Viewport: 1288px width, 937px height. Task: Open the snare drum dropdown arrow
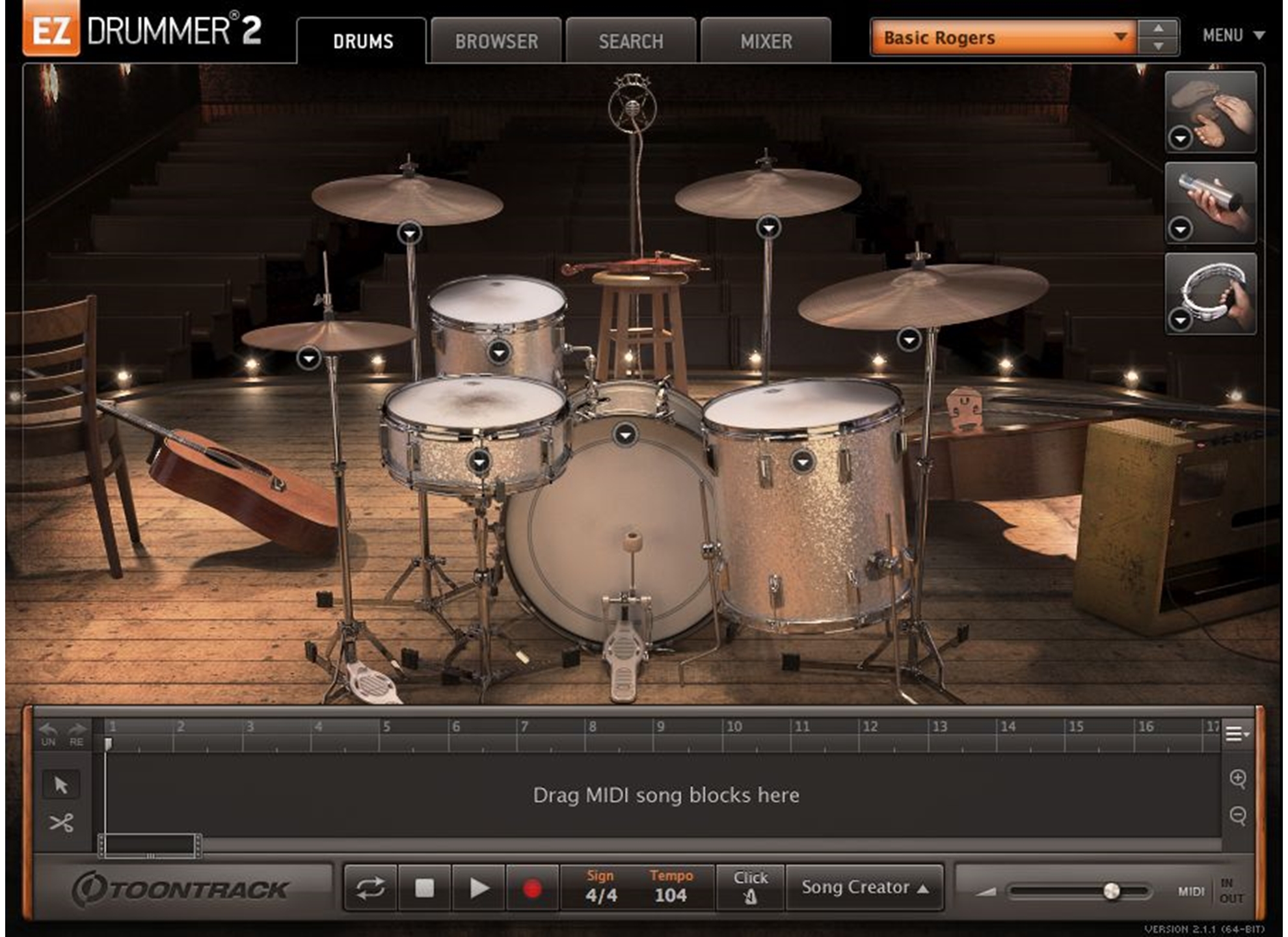(479, 461)
